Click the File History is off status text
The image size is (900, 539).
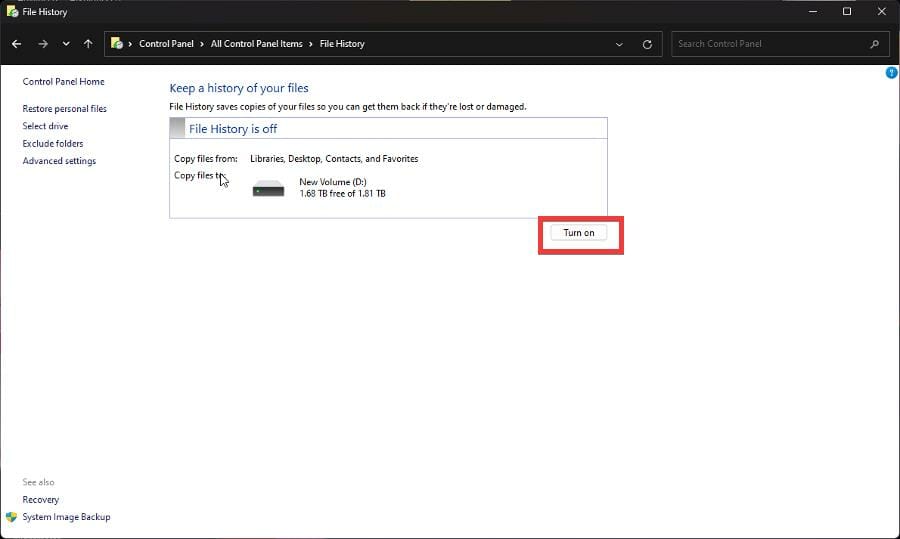point(233,129)
